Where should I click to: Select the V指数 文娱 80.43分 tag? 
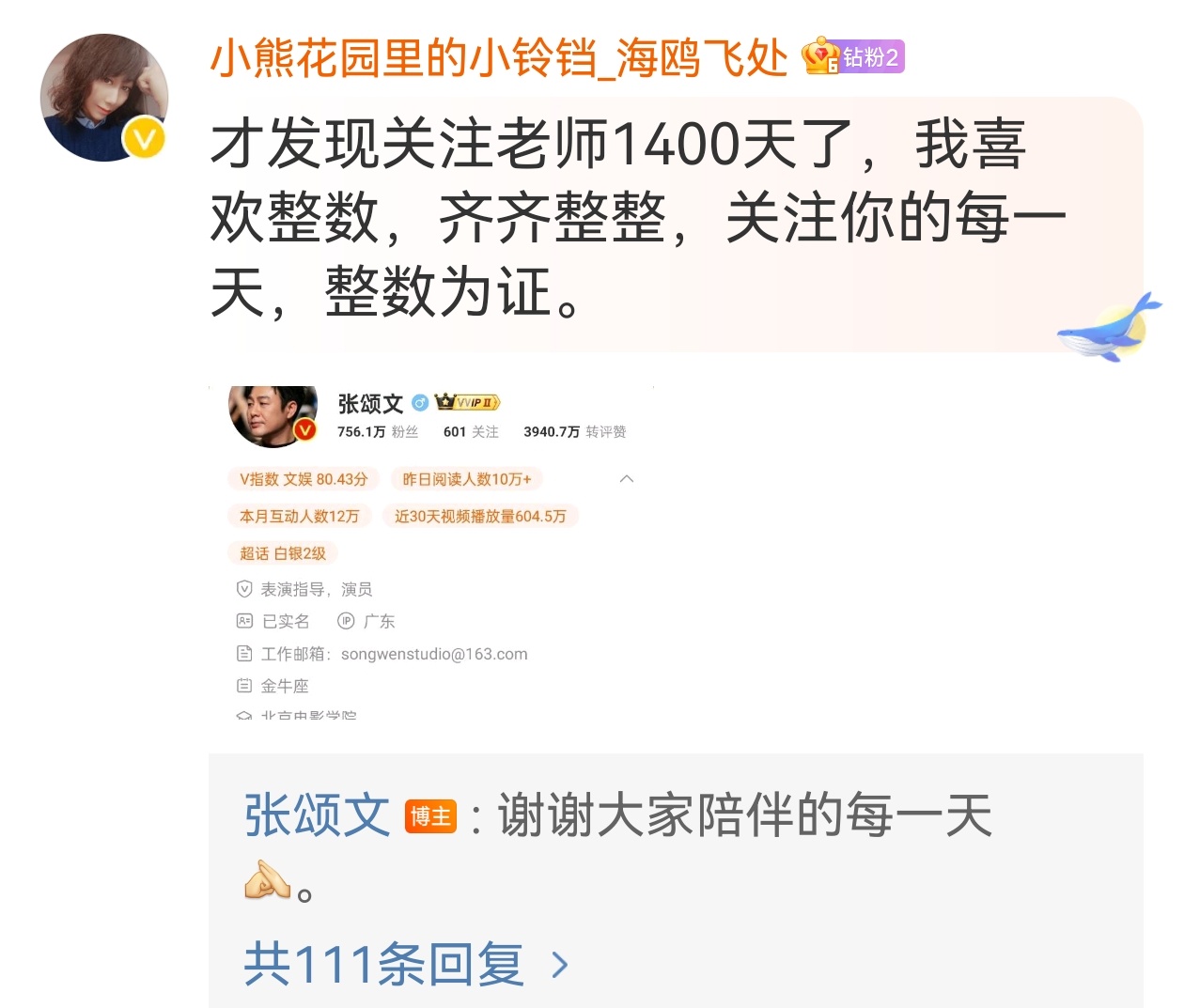[304, 479]
